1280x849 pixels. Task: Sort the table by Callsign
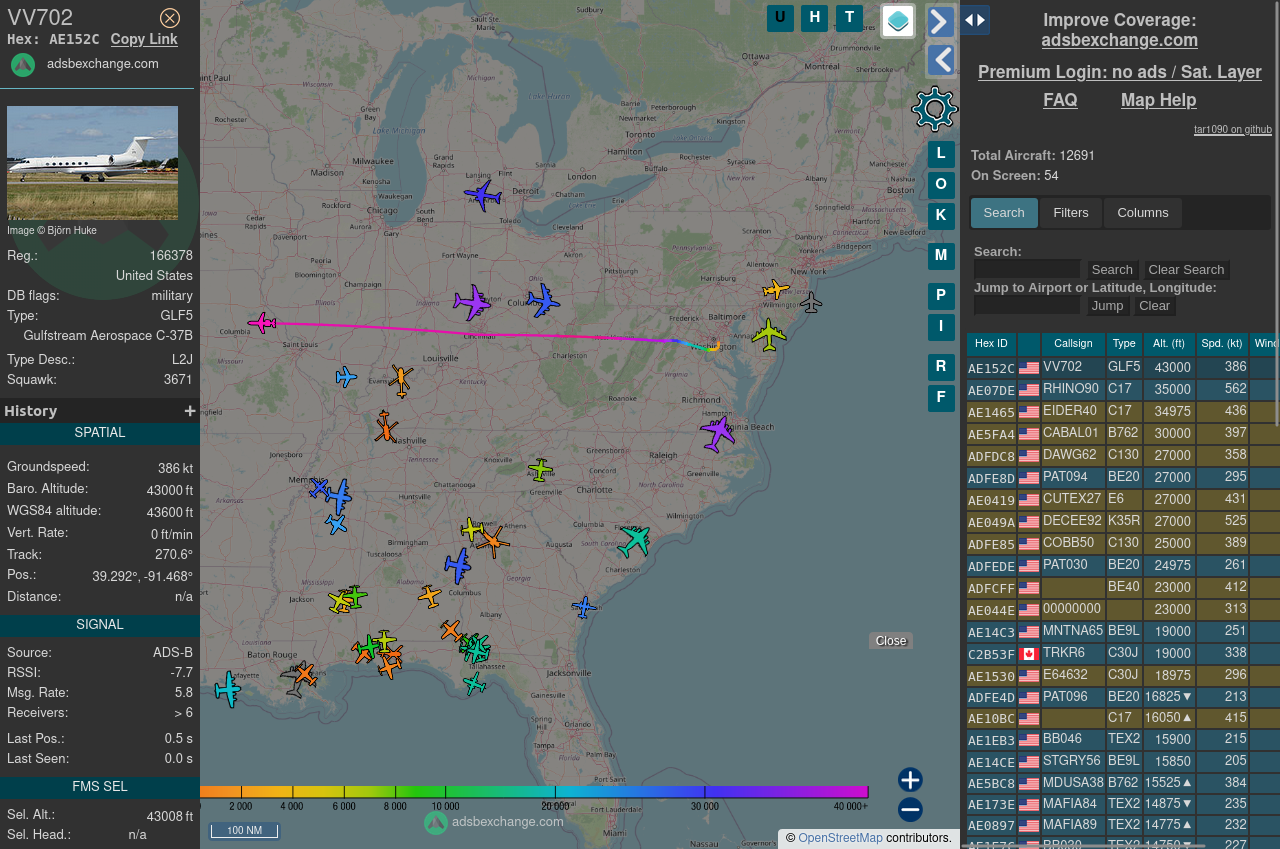pyautogui.click(x=1073, y=344)
